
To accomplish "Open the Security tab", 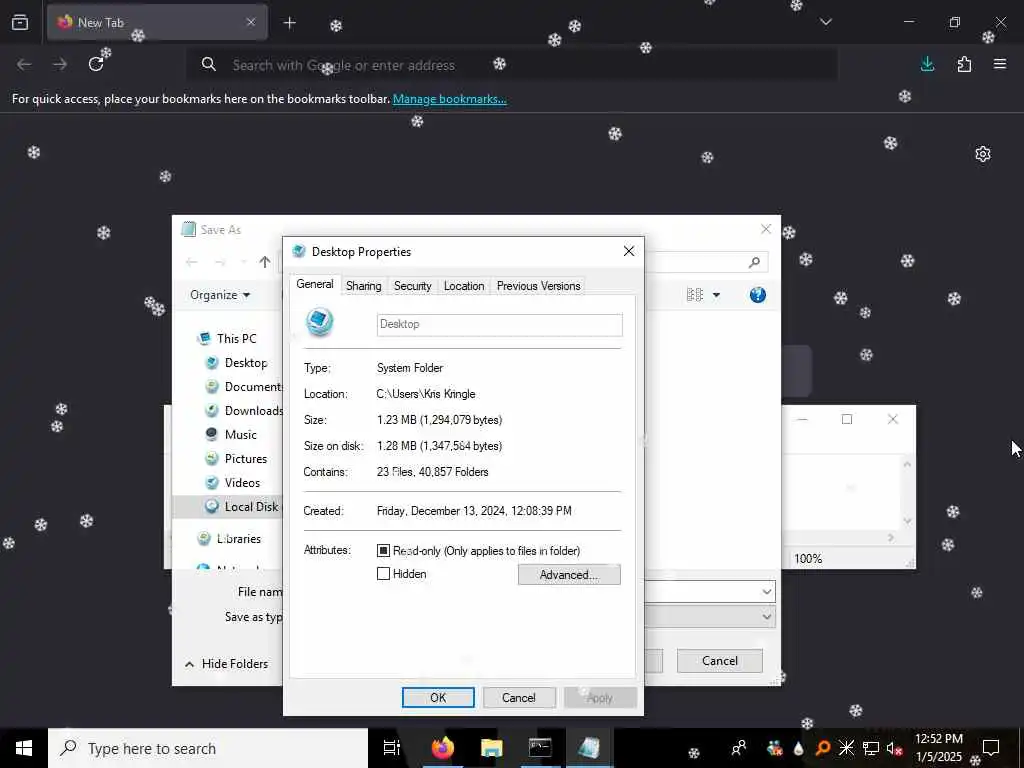I will (412, 286).
